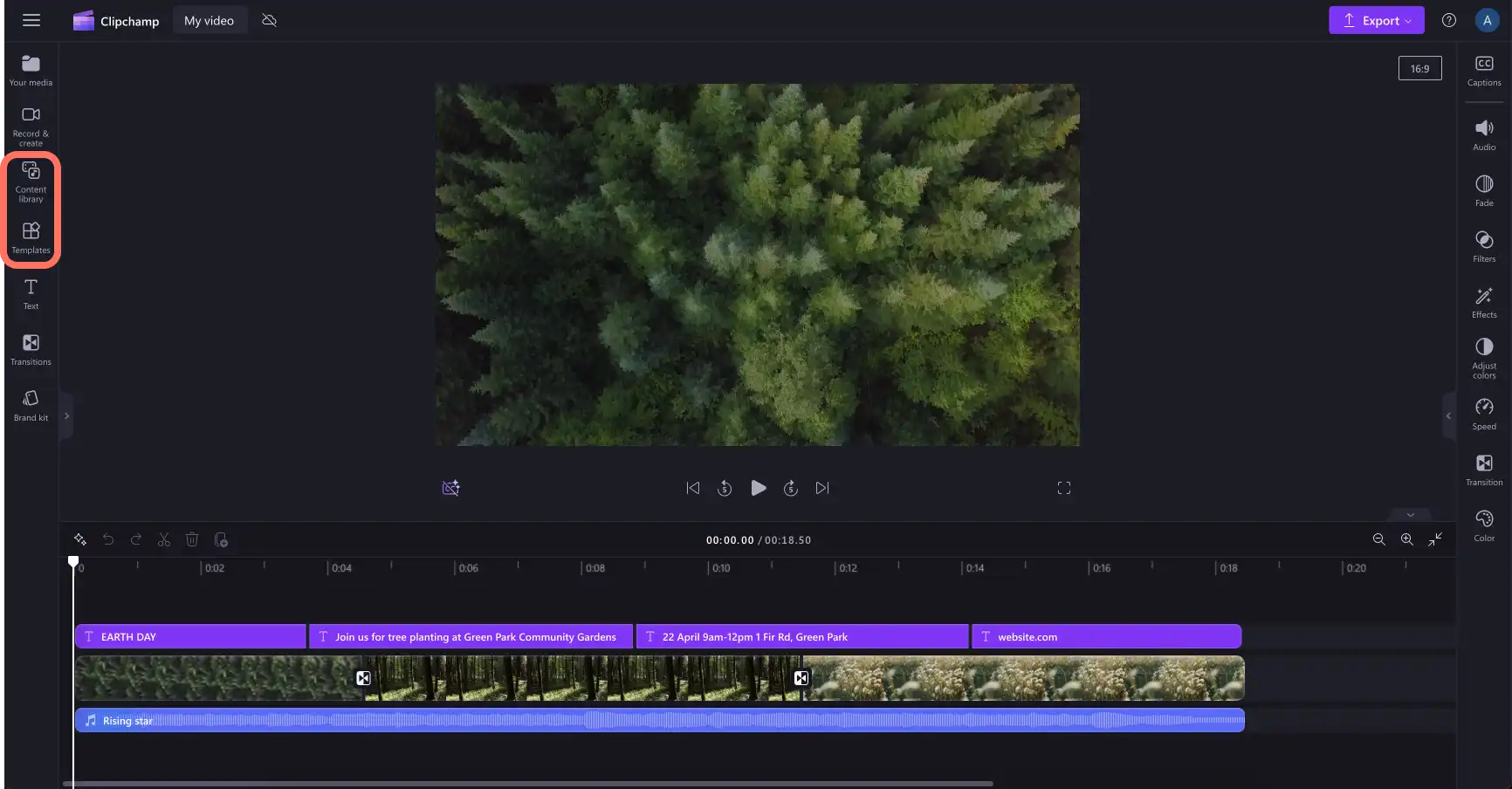The image size is (1512, 789).
Task: Collapse timeline with chevron below preview
Action: (1411, 515)
